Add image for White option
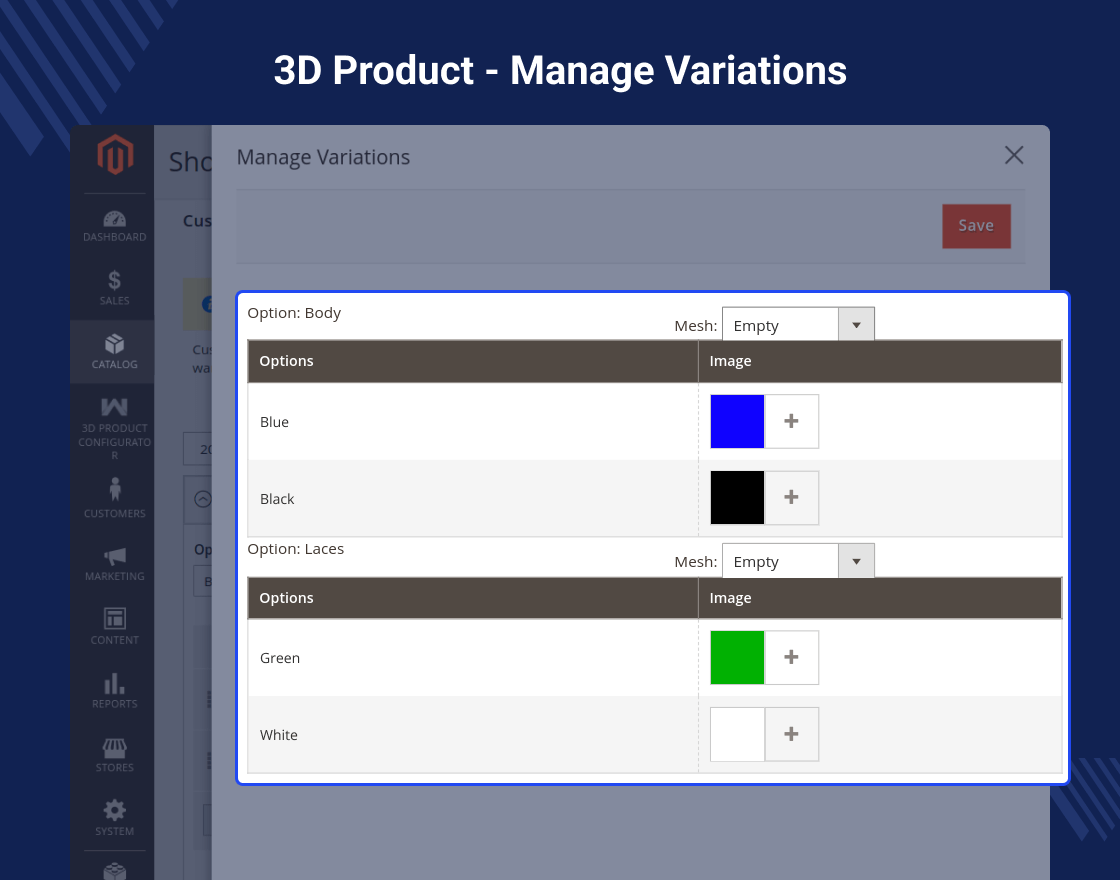The width and height of the screenshot is (1120, 880). coord(791,734)
